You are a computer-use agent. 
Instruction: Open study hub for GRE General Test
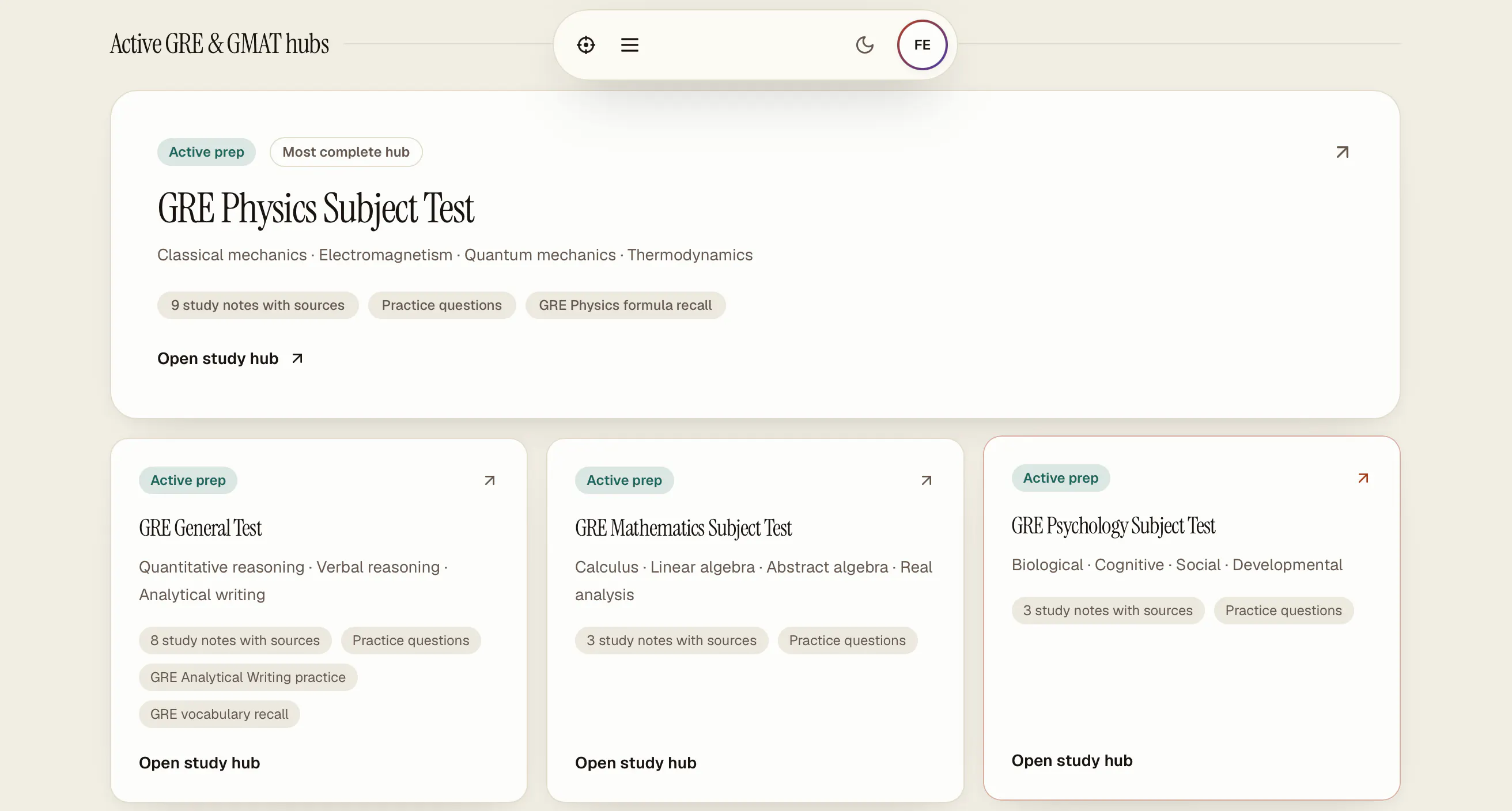[199, 762]
